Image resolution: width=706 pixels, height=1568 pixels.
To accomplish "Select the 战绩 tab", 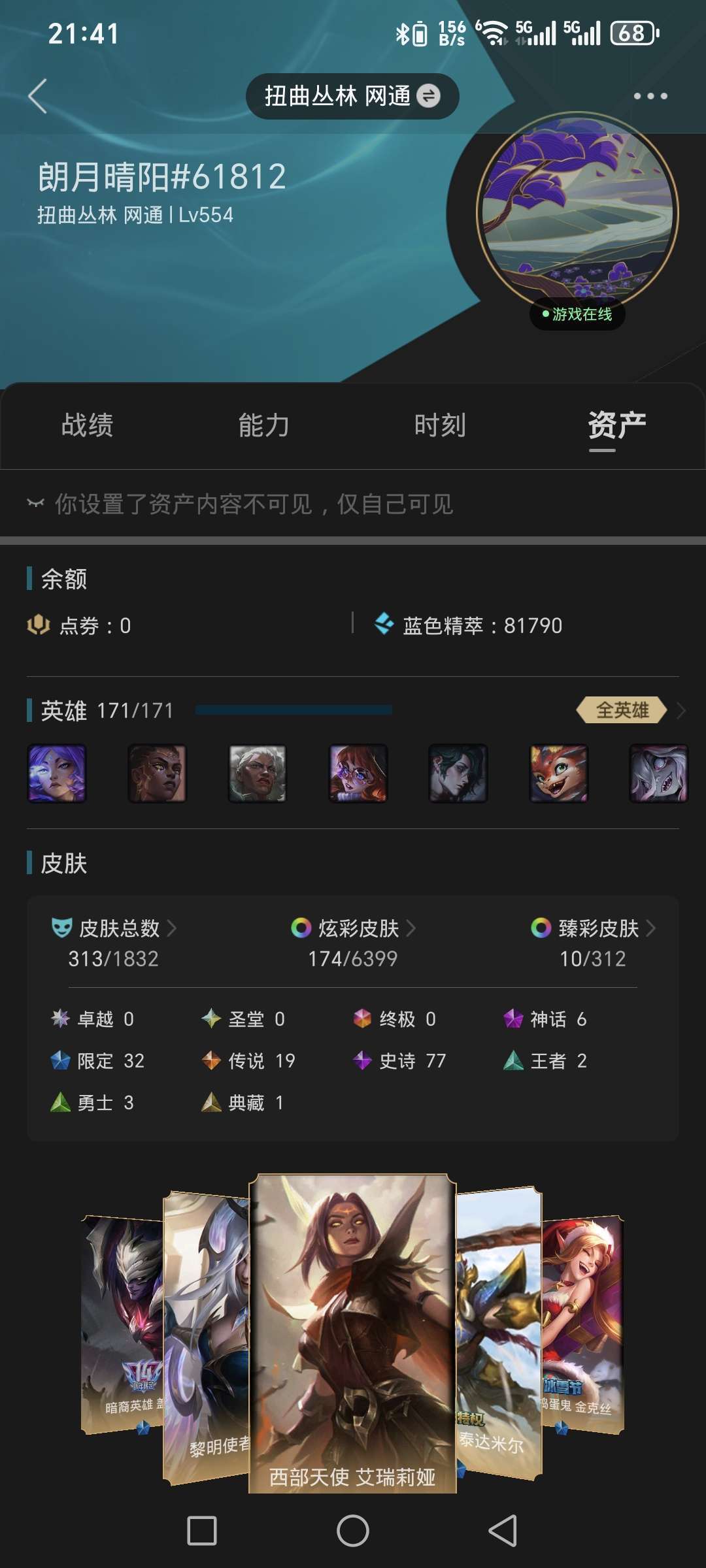I will [x=88, y=425].
